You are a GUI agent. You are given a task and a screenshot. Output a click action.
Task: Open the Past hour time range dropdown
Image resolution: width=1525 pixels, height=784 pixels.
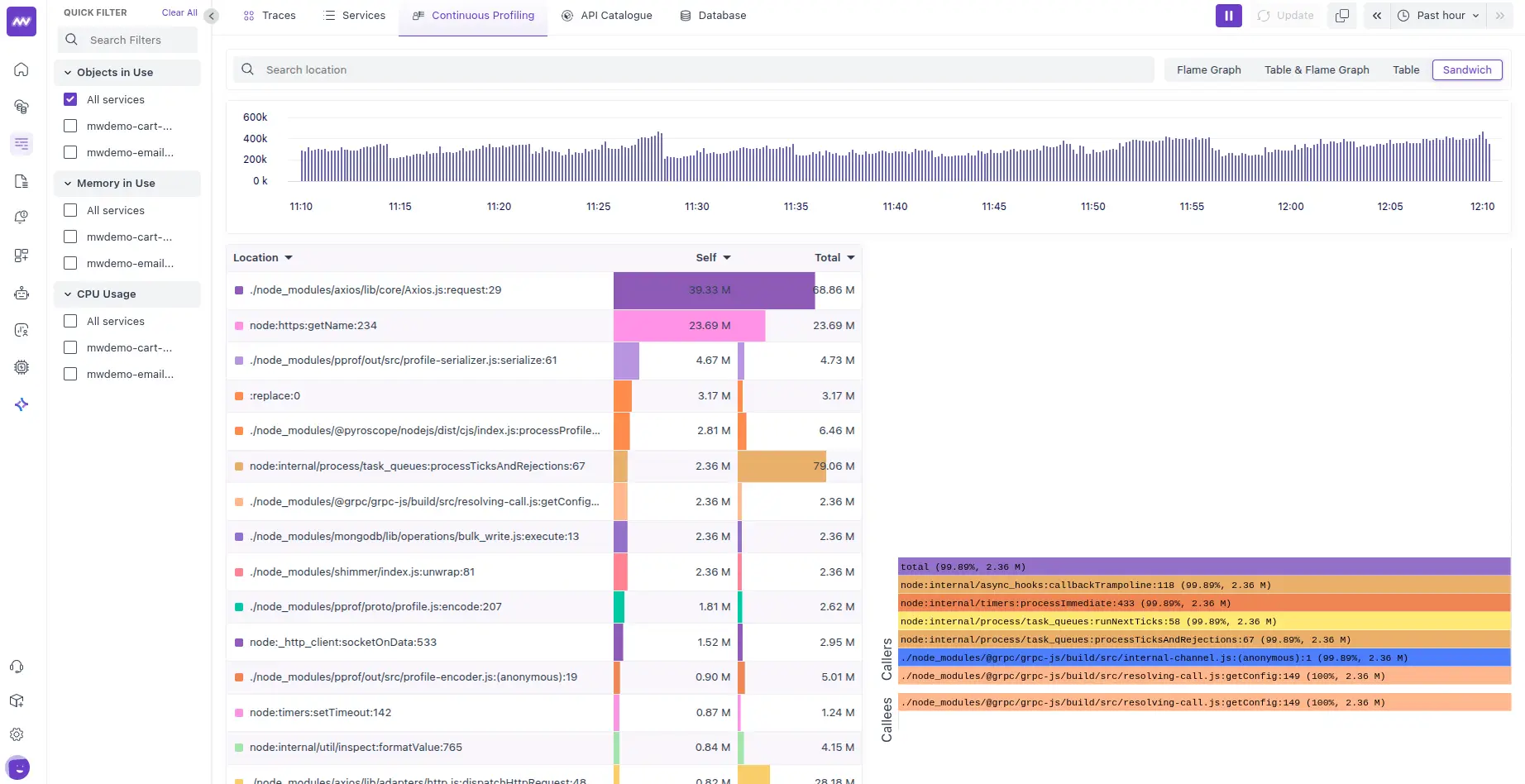tap(1438, 15)
